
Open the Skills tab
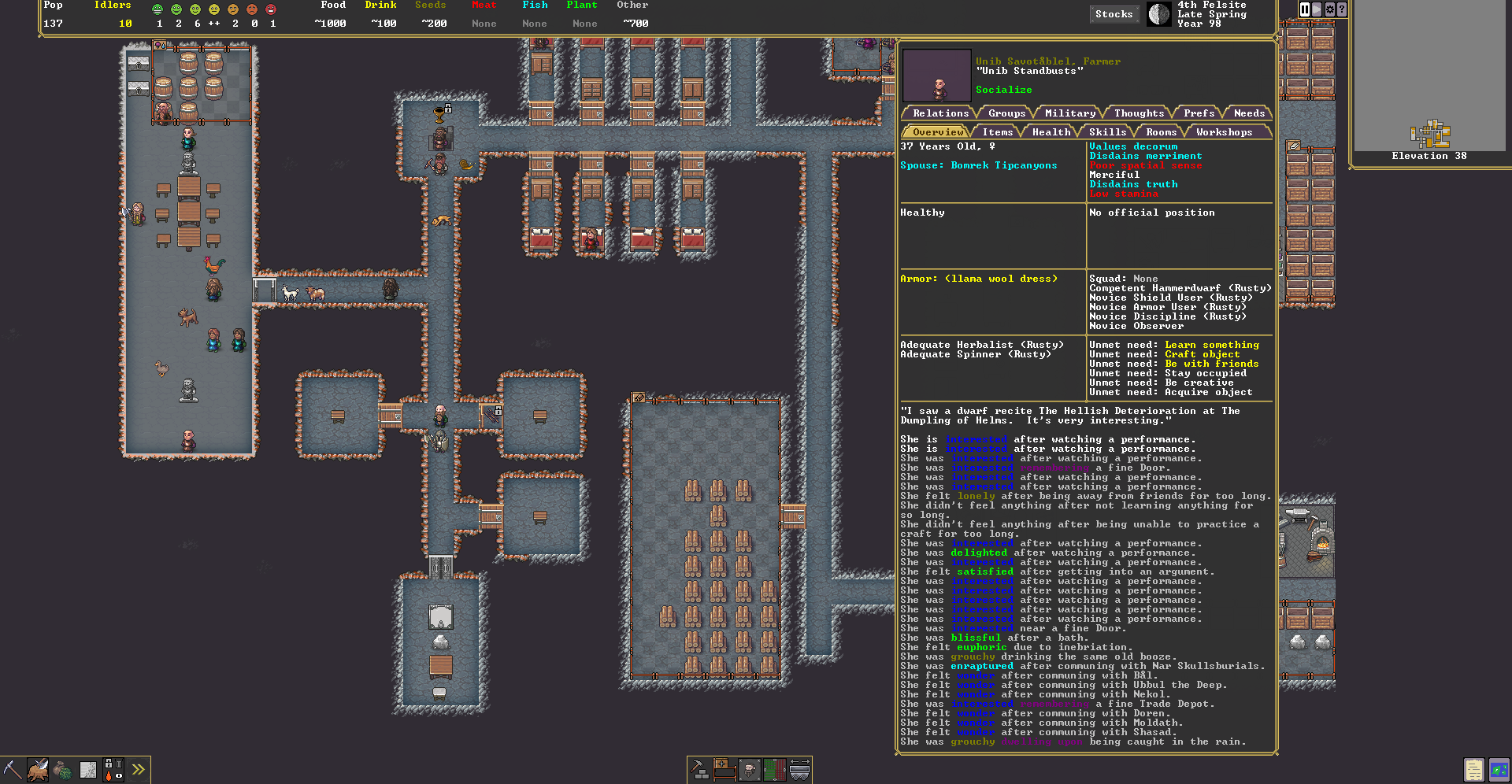1107,131
